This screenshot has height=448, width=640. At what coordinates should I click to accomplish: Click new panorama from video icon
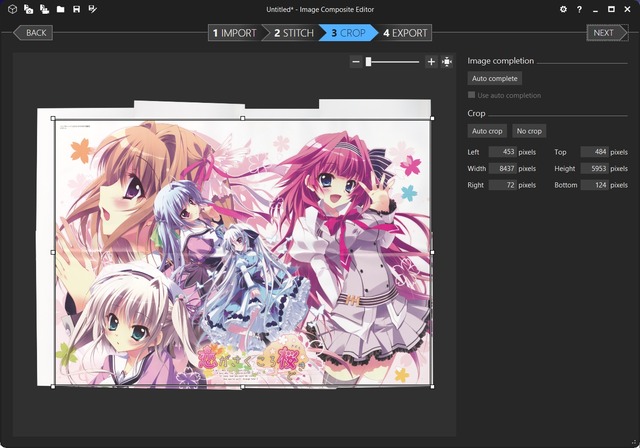click(x=44, y=9)
